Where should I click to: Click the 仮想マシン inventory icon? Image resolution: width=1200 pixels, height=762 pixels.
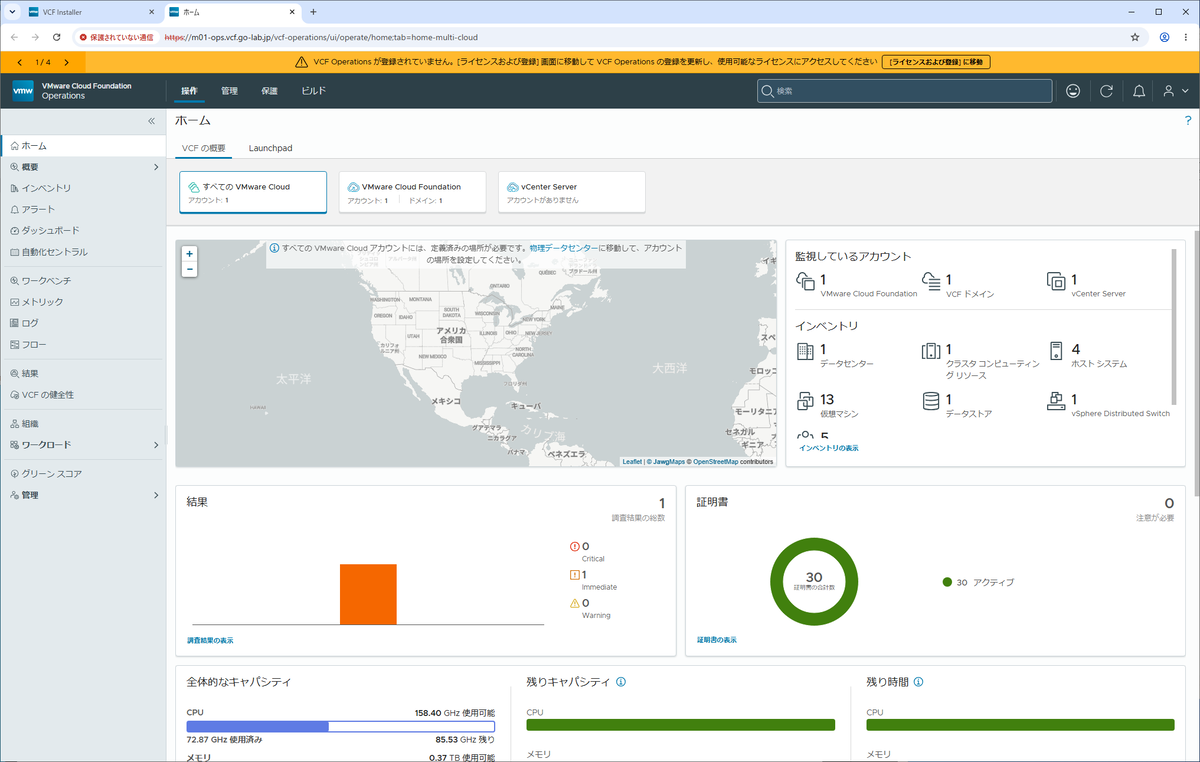[805, 401]
